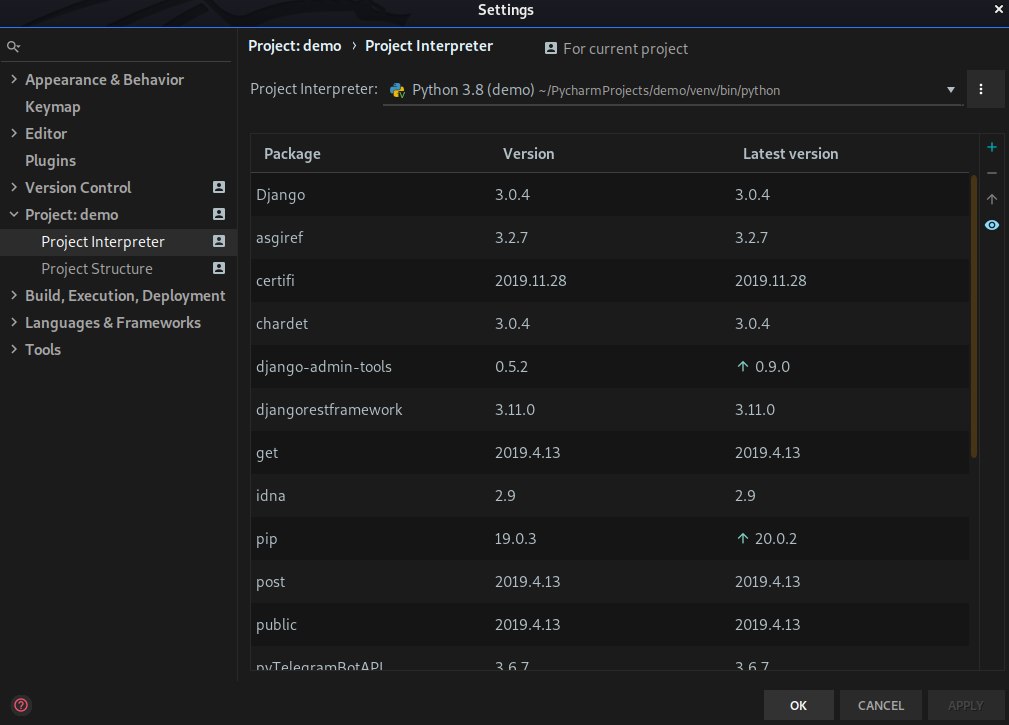The width and height of the screenshot is (1009, 725).
Task: Click project-level icon next to Project Interpreter
Action: click(219, 241)
